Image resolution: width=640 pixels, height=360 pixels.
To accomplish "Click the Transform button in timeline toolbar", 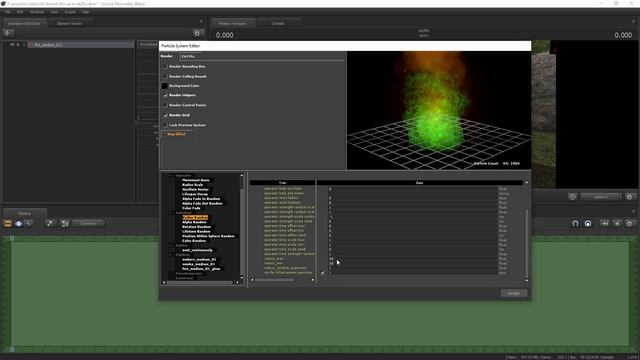I will click(88, 224).
